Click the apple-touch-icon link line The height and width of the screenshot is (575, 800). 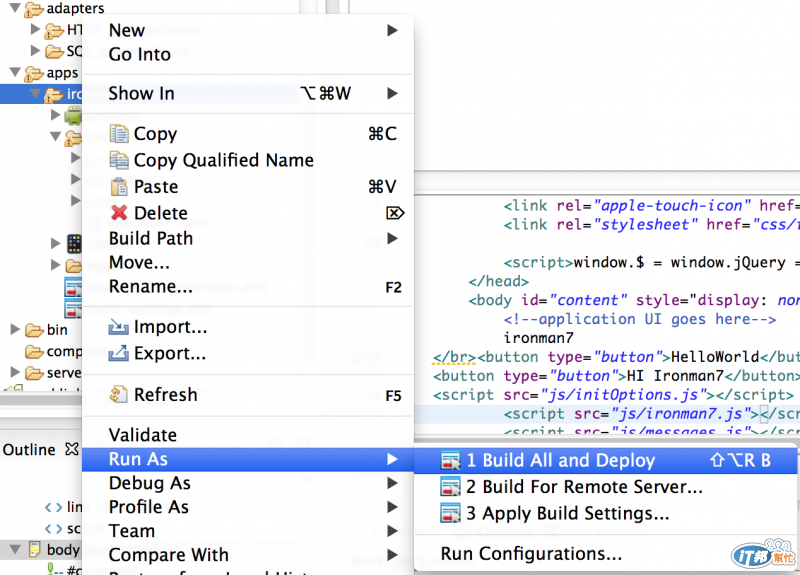click(x=652, y=206)
